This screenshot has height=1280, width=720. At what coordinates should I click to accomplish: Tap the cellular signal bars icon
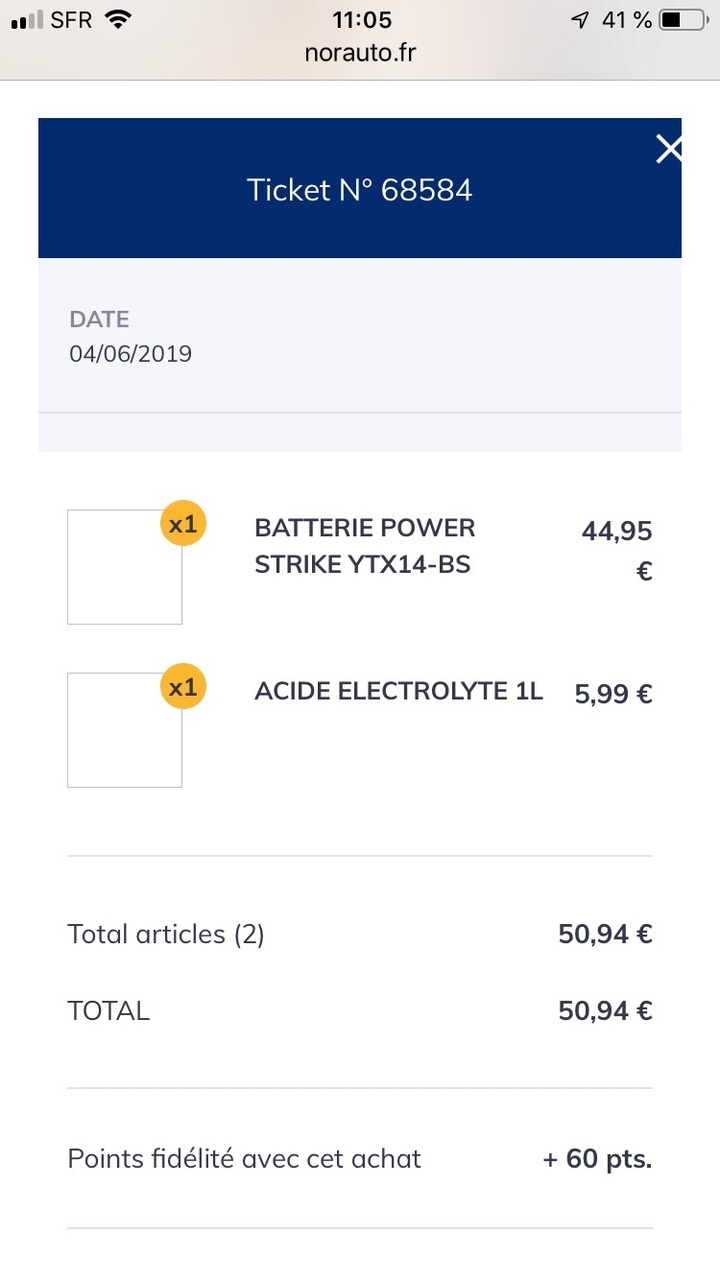click(27, 20)
